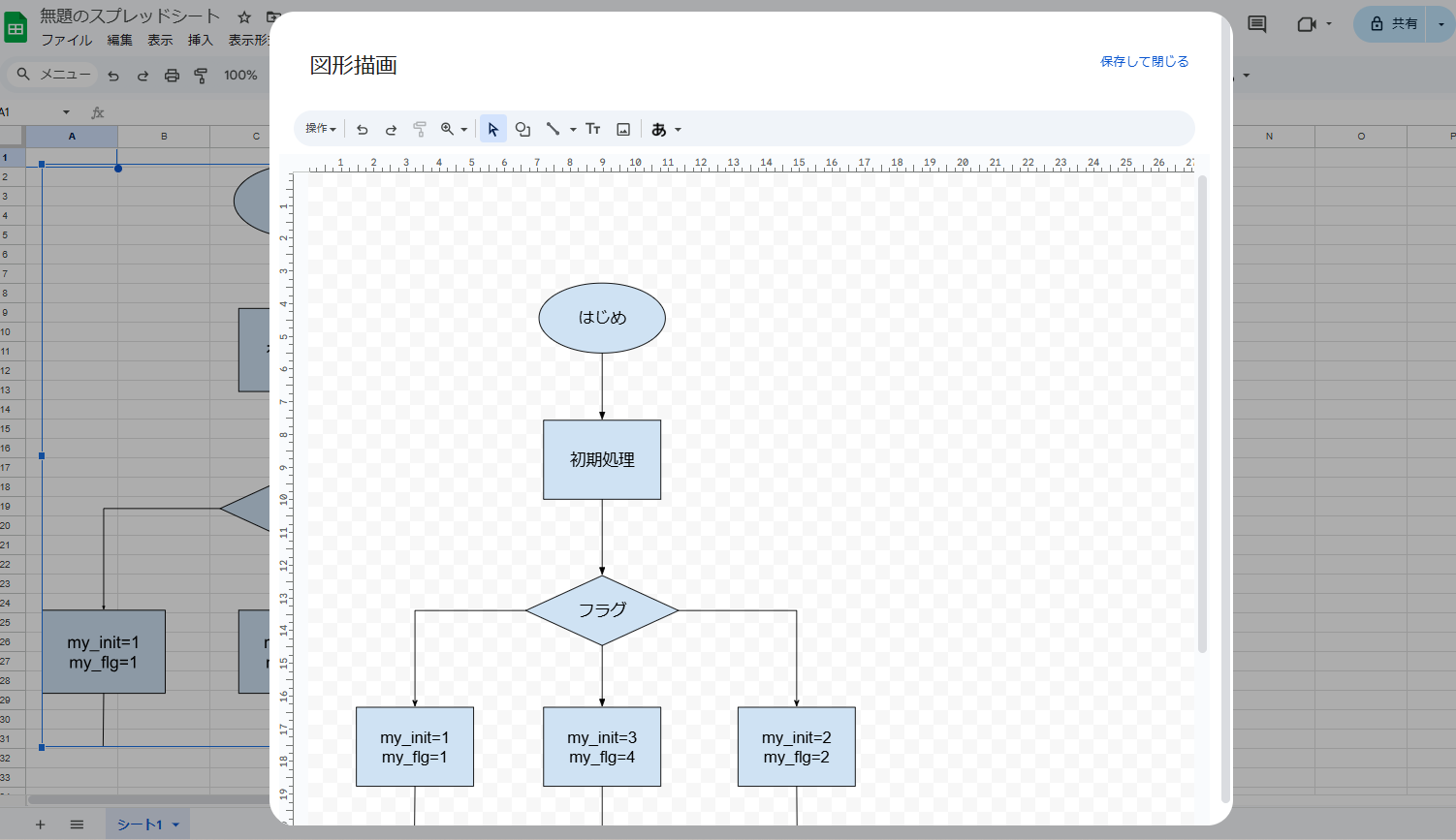Choose the select arrow tool

(x=493, y=129)
